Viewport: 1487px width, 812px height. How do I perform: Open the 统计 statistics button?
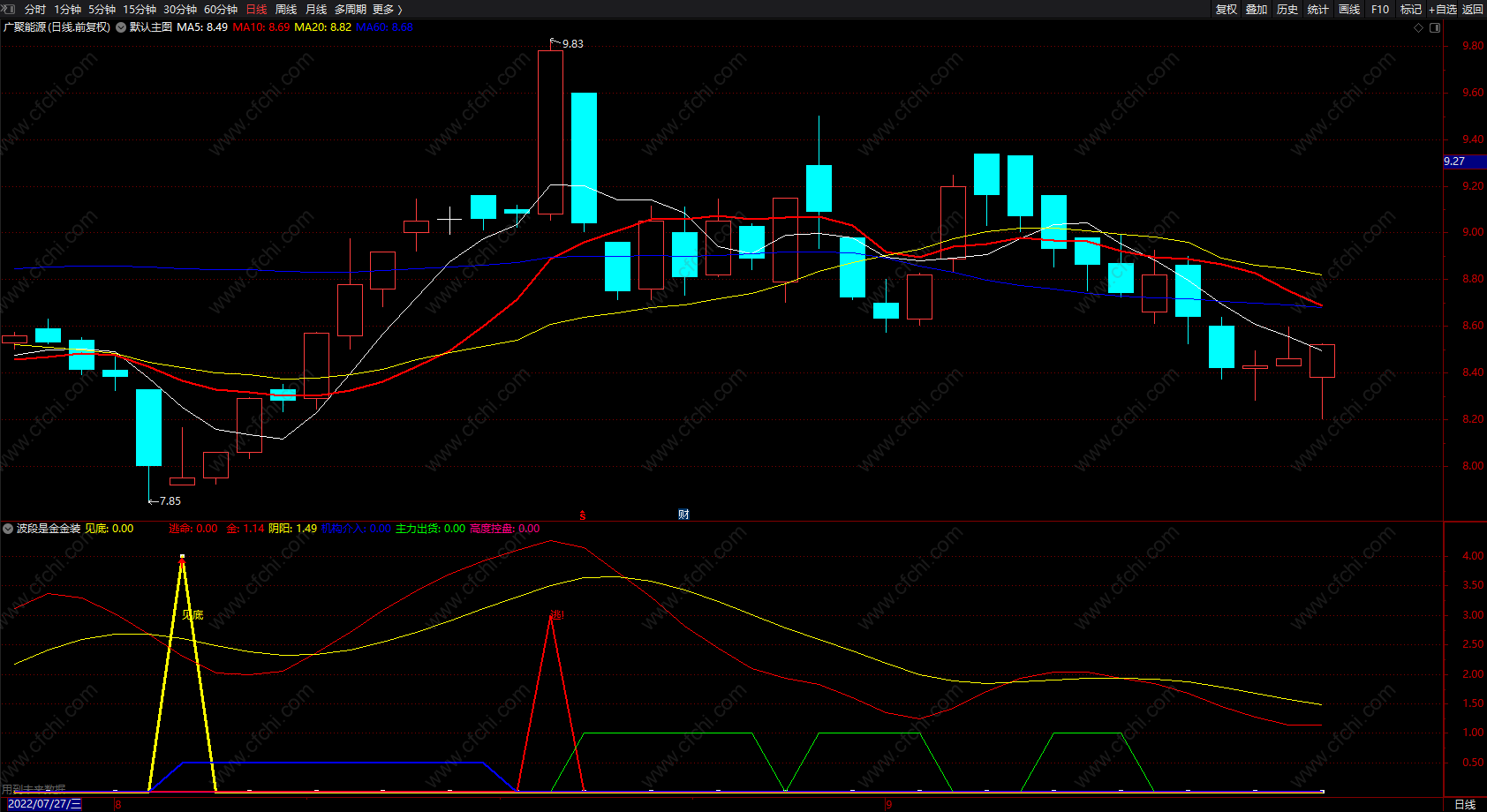click(x=1318, y=9)
